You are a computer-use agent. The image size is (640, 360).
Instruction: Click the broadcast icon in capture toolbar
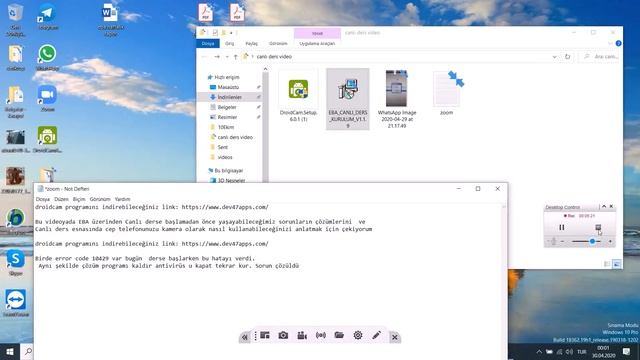[x=321, y=335]
